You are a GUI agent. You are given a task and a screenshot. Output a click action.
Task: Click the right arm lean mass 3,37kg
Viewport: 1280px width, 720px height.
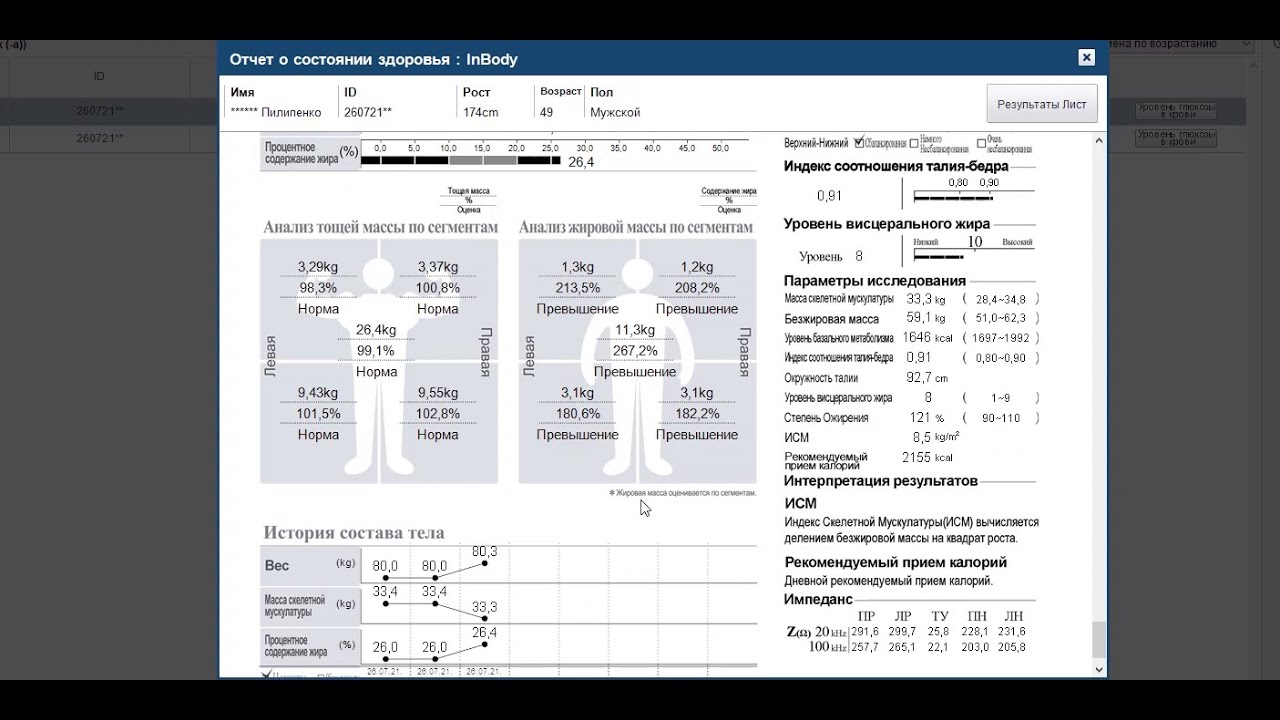pos(437,267)
